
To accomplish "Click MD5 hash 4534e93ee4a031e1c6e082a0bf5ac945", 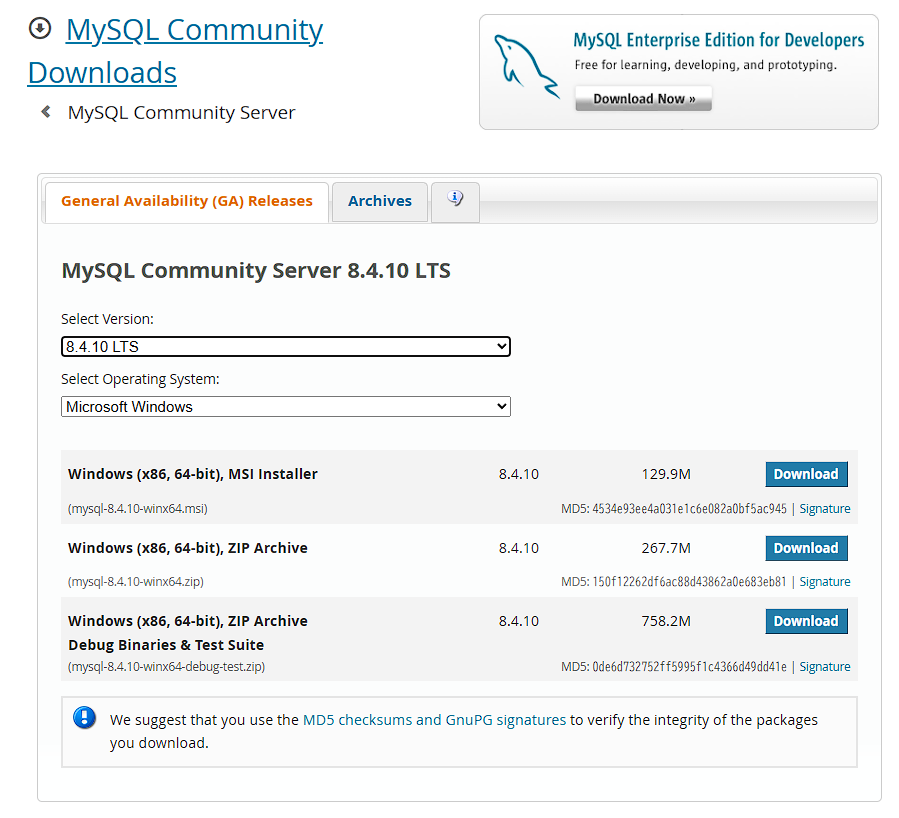I will tap(689, 508).
